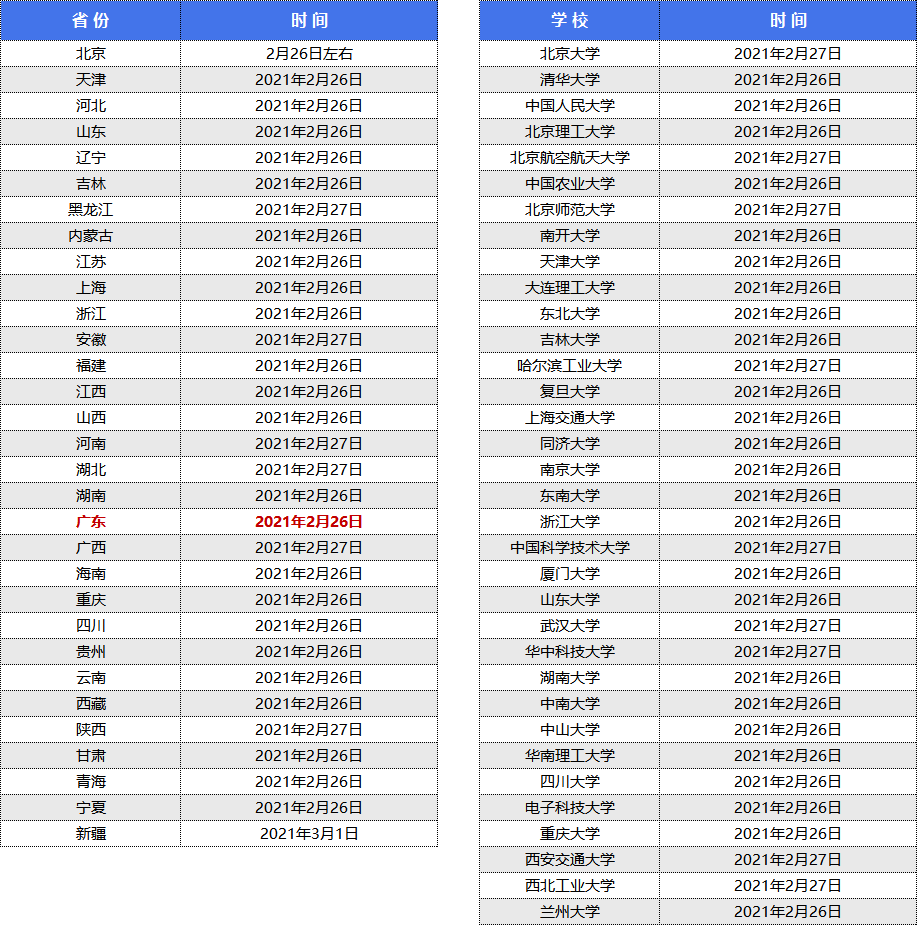Click the 厦门大学 cell
This screenshot has width=917, height=925.
coord(569,573)
